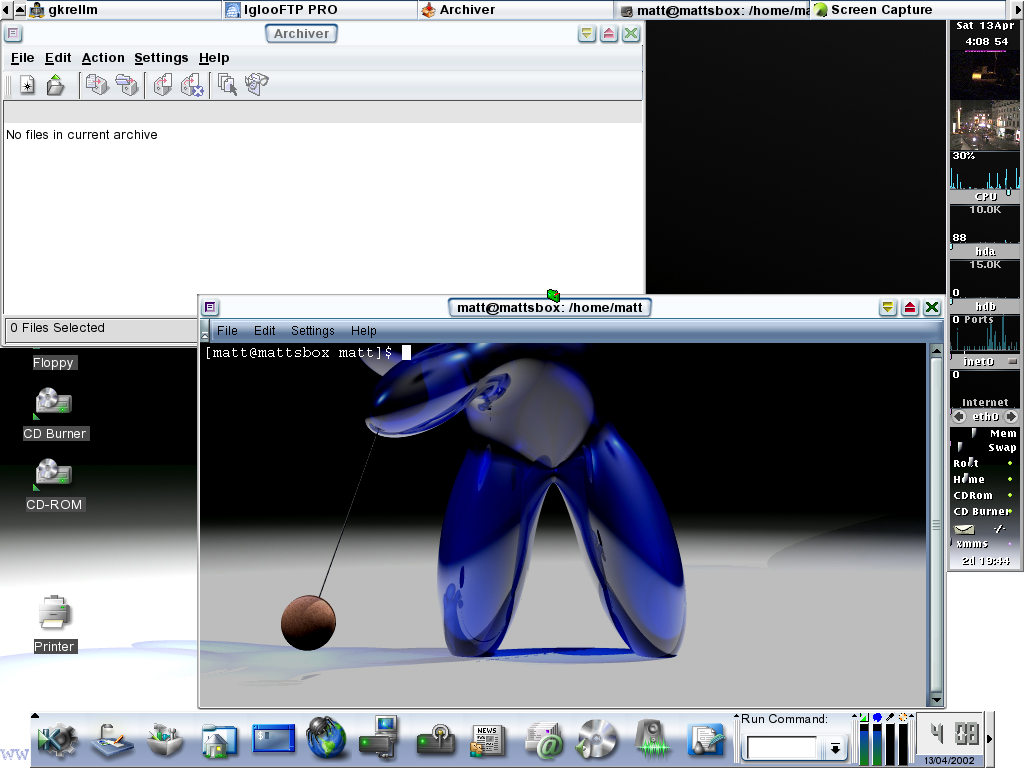Open the Home folder icon in panel
The width and height of the screenshot is (1024, 768).
coord(219,741)
